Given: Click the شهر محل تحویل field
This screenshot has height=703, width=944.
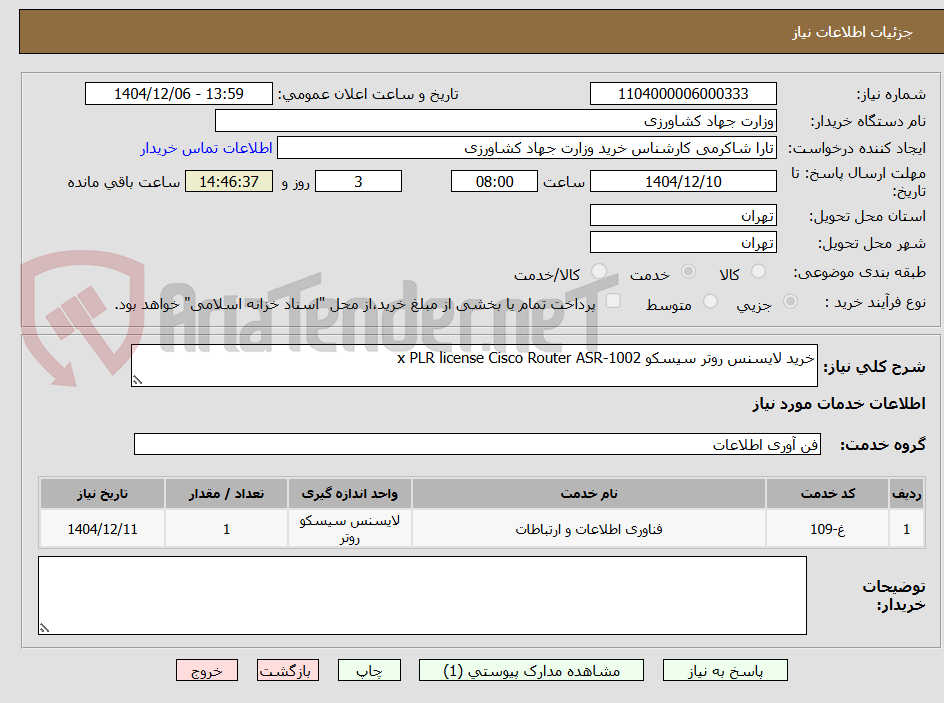Looking at the screenshot, I should 683,243.
